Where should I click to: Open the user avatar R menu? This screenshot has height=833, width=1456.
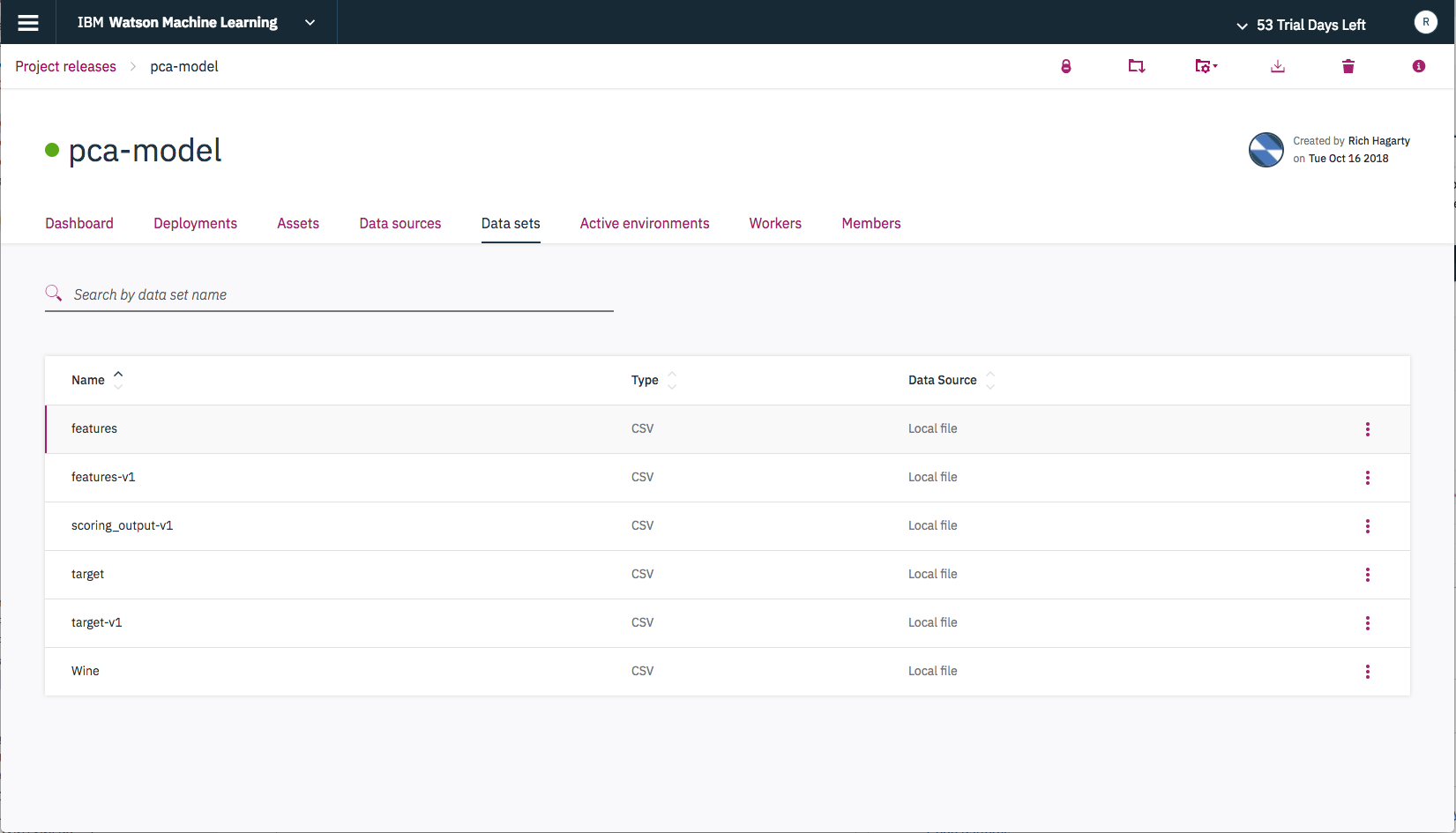point(1426,22)
